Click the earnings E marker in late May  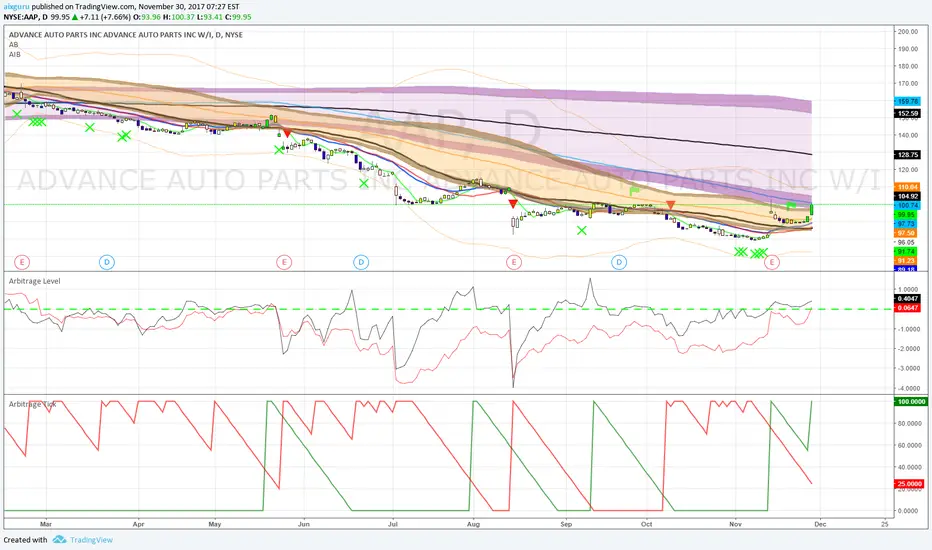pyautogui.click(x=284, y=262)
